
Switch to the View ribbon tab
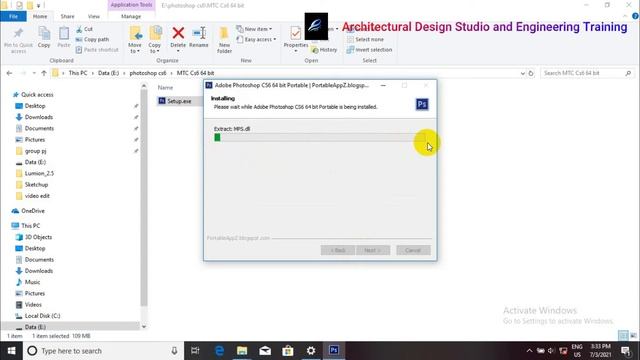[94, 16]
